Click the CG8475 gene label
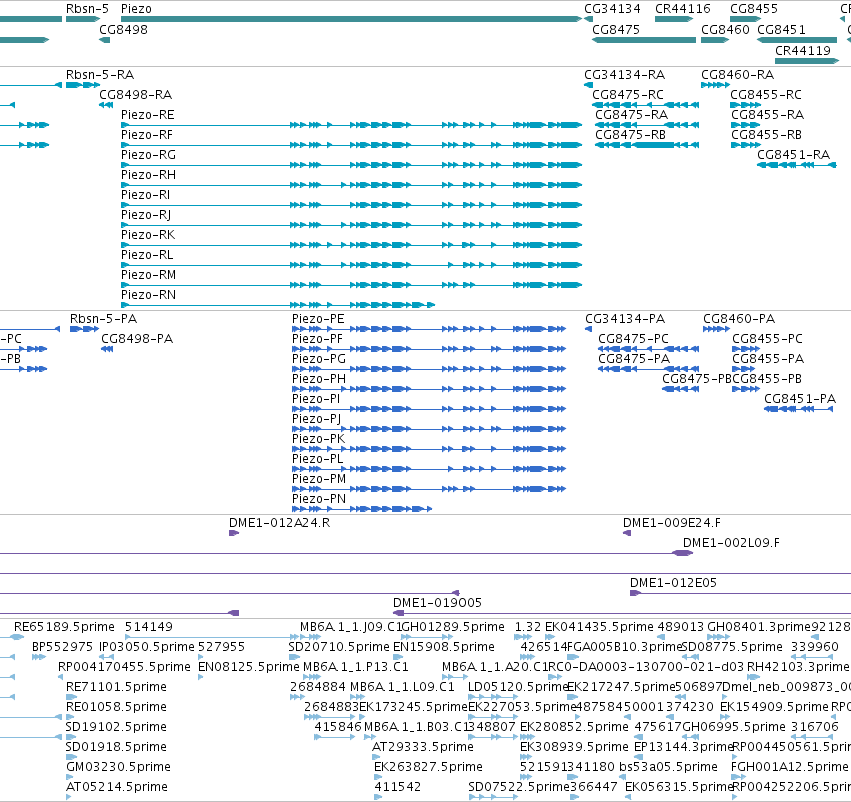This screenshot has height=802, width=851. [x=616, y=29]
